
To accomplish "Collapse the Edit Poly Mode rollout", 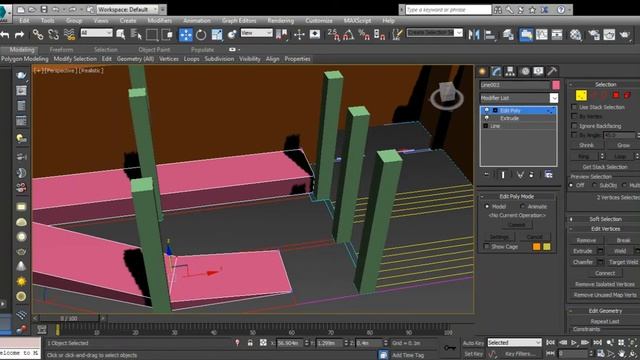I will point(517,196).
